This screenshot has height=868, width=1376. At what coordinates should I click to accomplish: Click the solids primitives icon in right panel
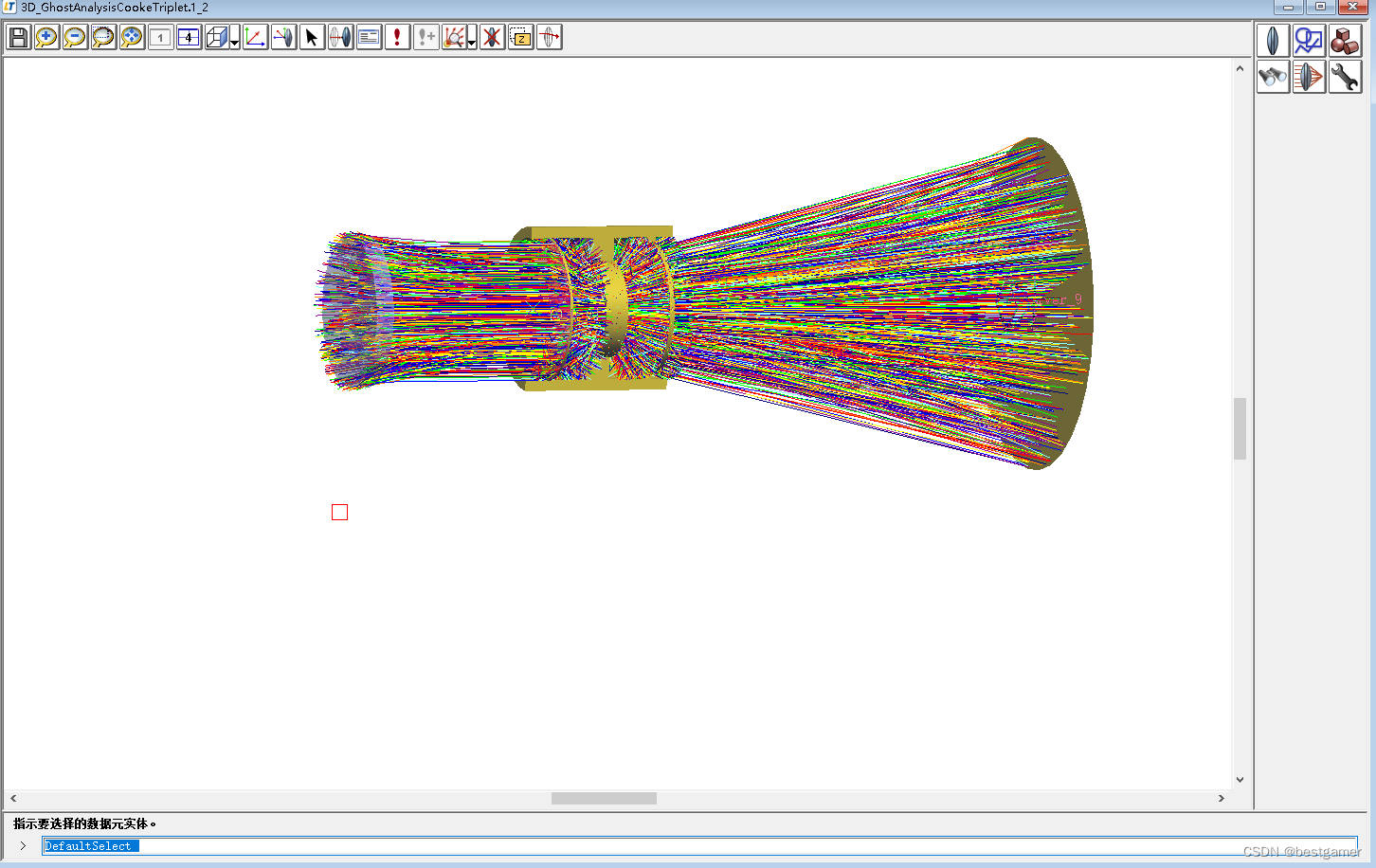tap(1345, 41)
